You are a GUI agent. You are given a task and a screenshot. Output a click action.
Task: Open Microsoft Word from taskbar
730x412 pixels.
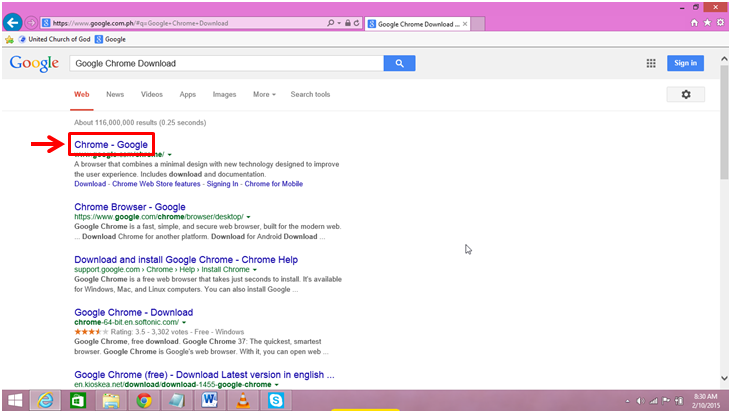[210, 400]
